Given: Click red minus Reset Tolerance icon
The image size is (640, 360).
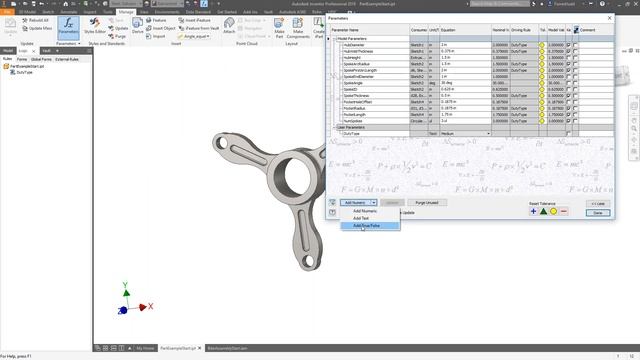Looking at the screenshot, I should [564, 211].
